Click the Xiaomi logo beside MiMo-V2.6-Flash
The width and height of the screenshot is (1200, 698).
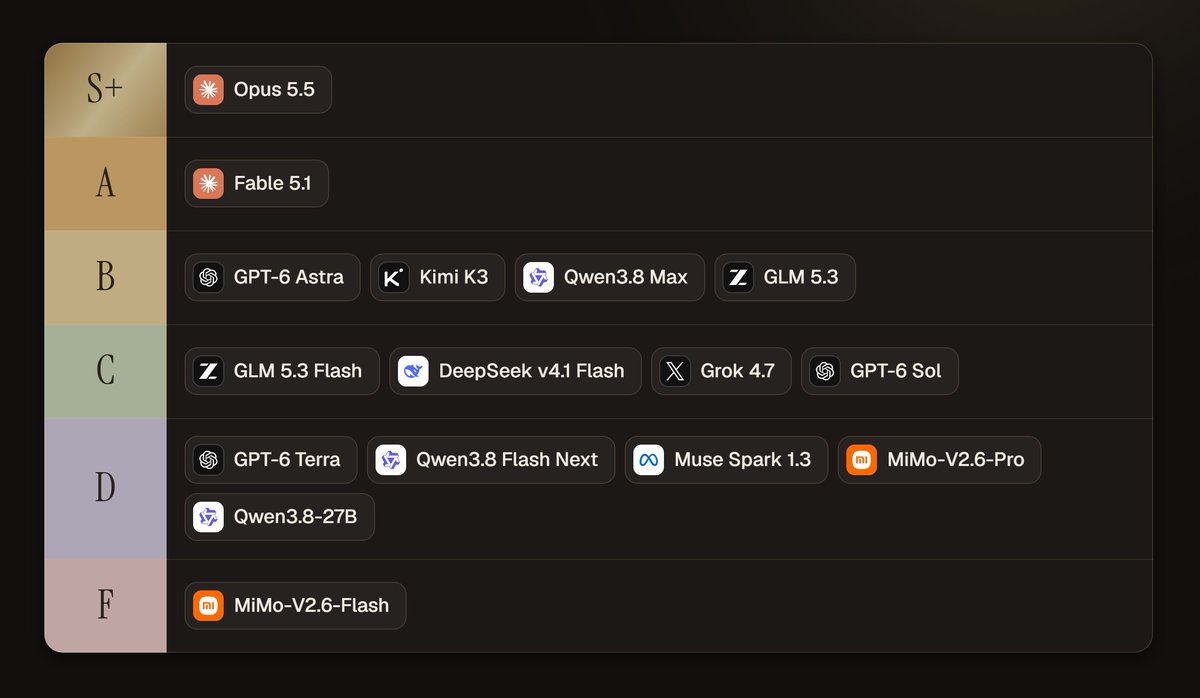209,606
